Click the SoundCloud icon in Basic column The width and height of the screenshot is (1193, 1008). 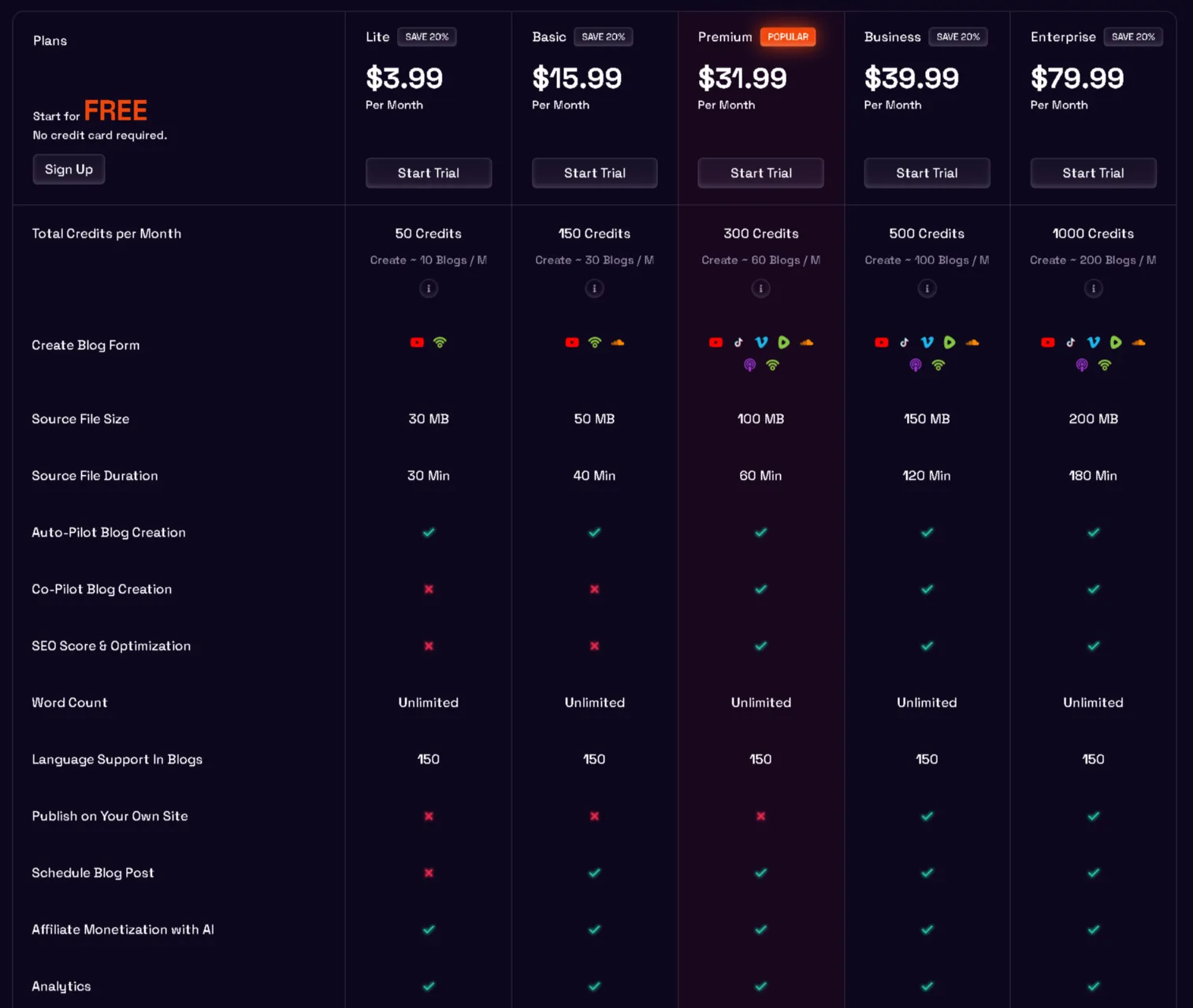[x=618, y=343]
